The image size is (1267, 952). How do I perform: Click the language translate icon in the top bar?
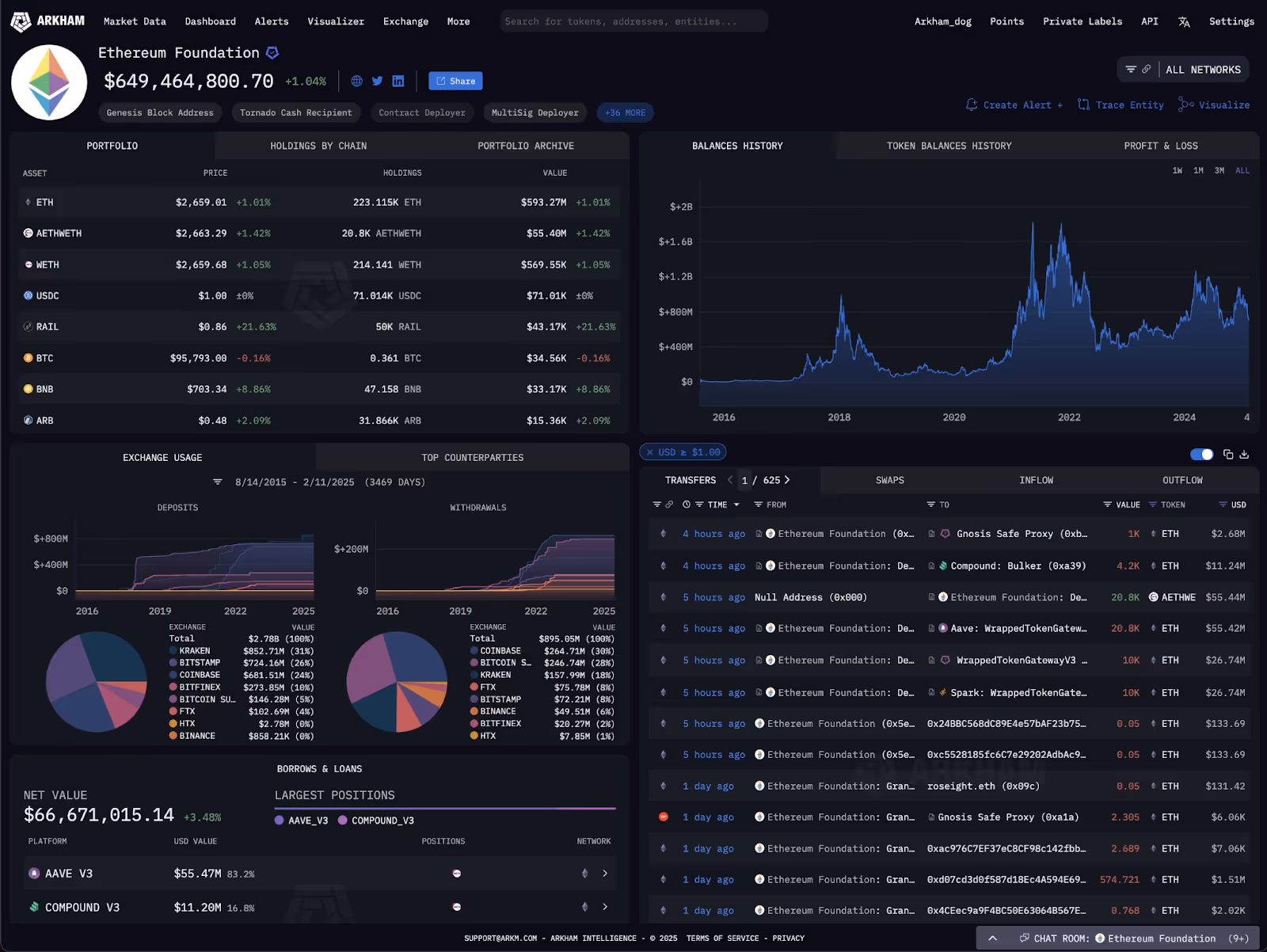(x=1184, y=22)
